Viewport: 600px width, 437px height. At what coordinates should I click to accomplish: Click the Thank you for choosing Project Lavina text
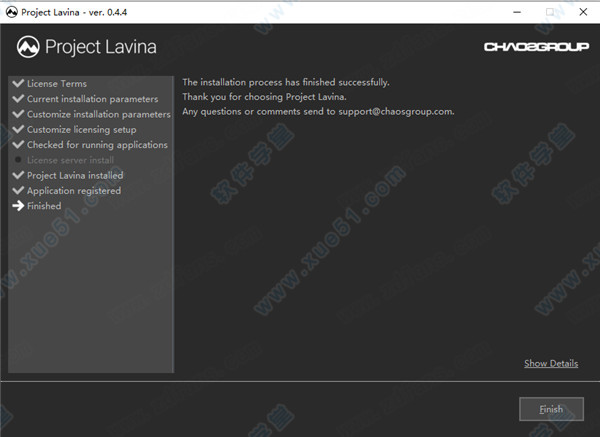tap(264, 97)
